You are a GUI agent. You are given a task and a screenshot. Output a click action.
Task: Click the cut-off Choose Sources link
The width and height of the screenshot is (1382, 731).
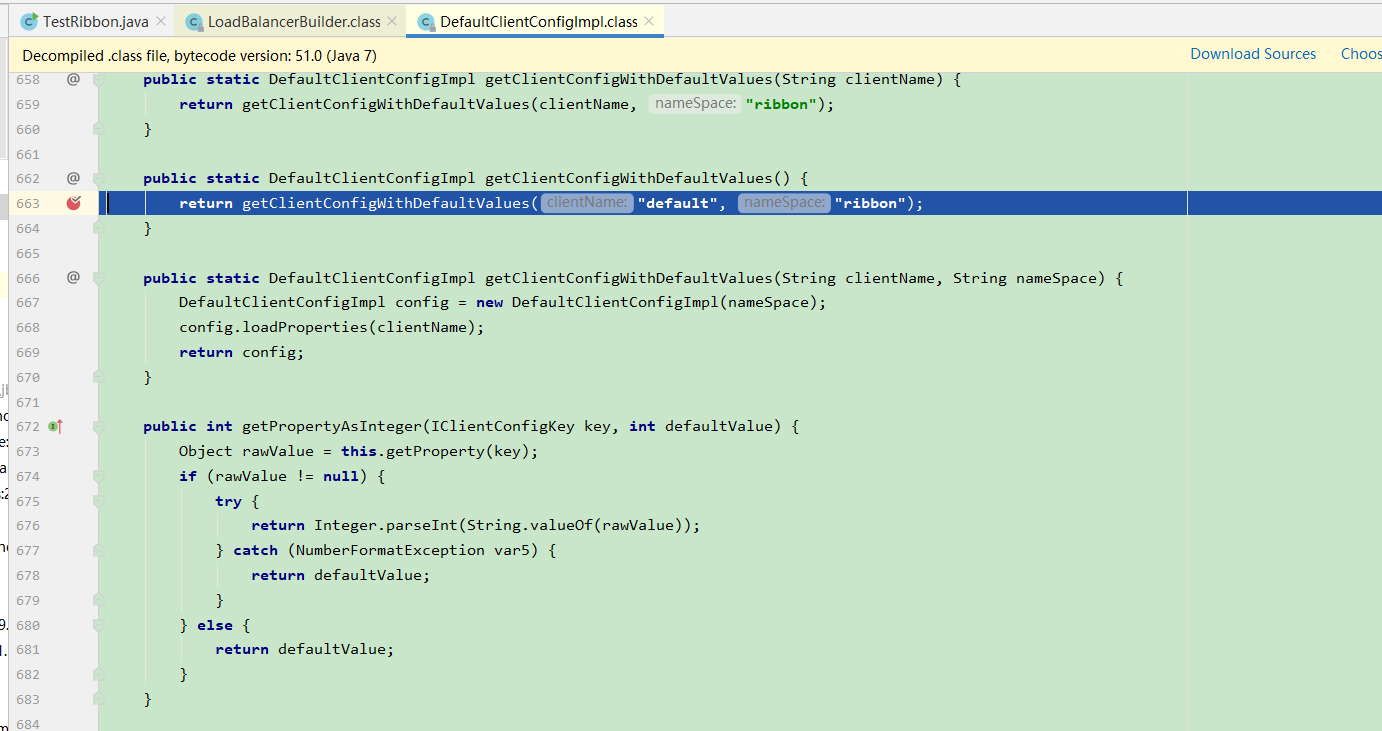[x=1361, y=54]
